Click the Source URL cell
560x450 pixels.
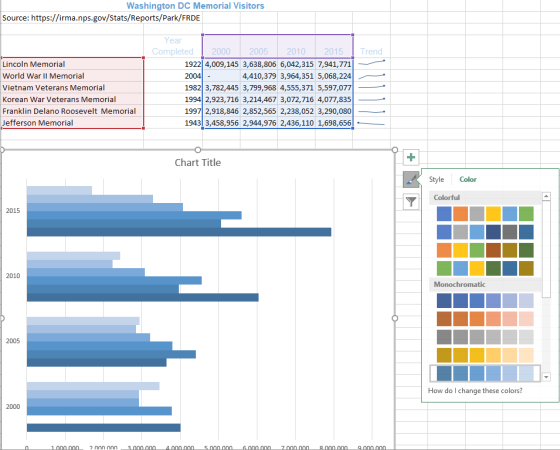click(x=101, y=18)
